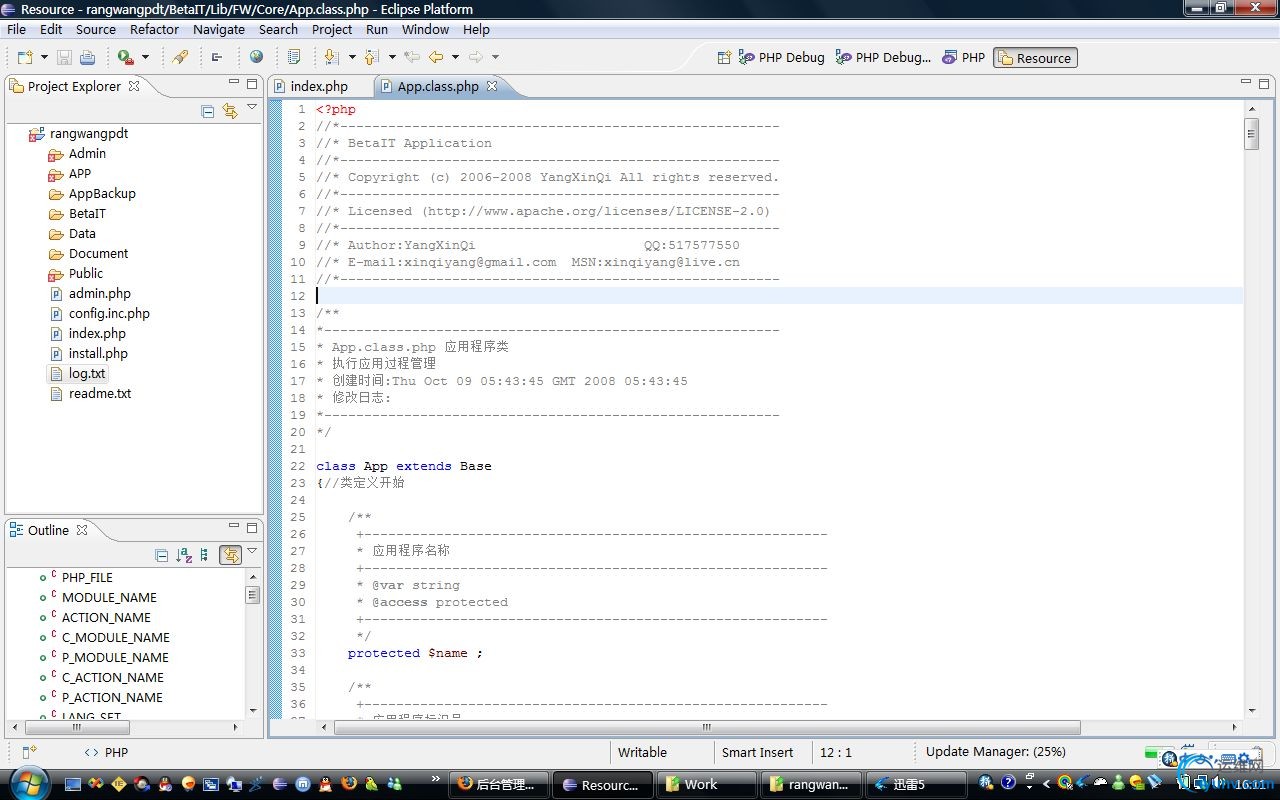This screenshot has width=1280, height=800.
Task: Select the Resource perspective button
Action: point(1035,58)
